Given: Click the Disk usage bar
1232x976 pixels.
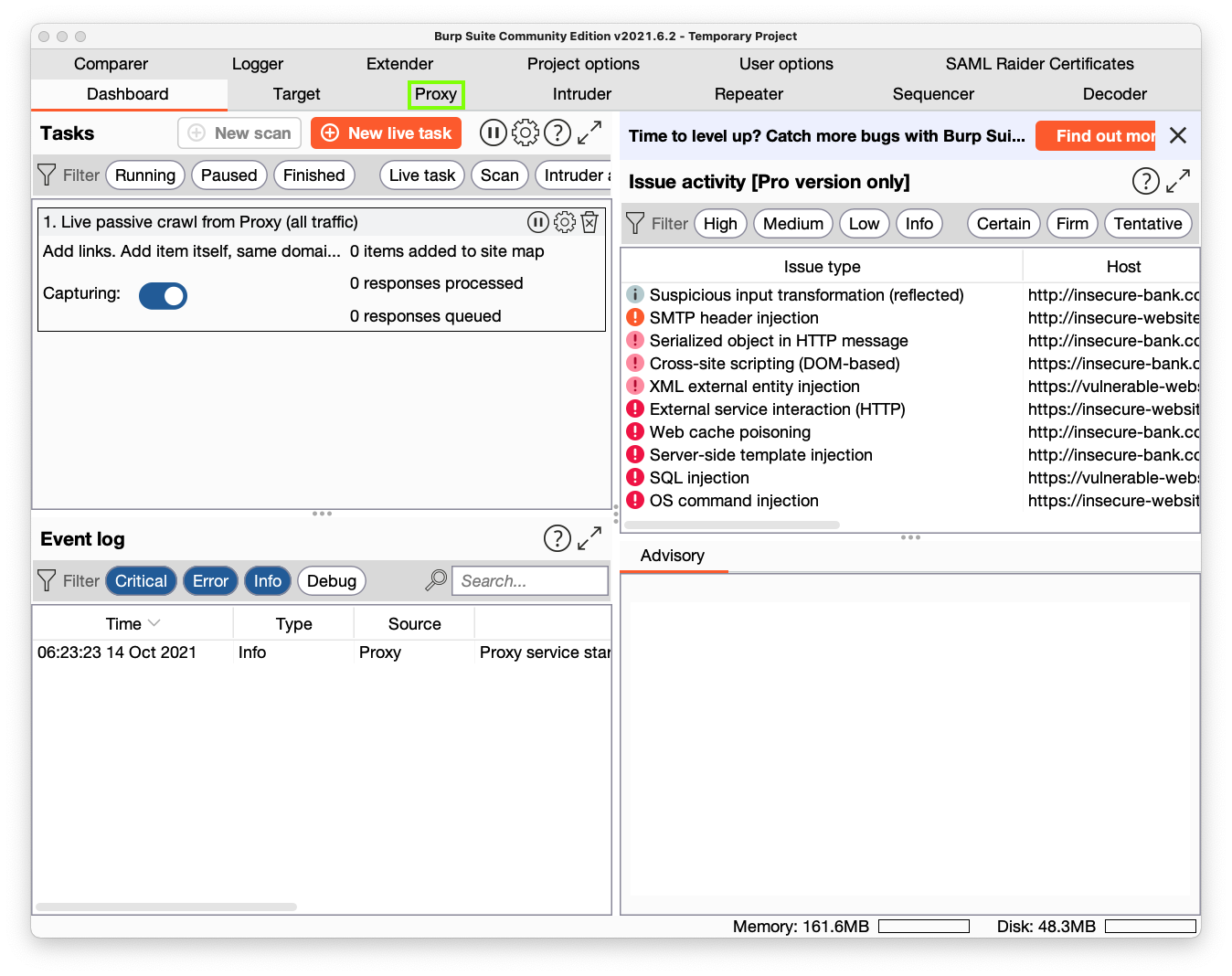Looking at the screenshot, I should click(1151, 927).
